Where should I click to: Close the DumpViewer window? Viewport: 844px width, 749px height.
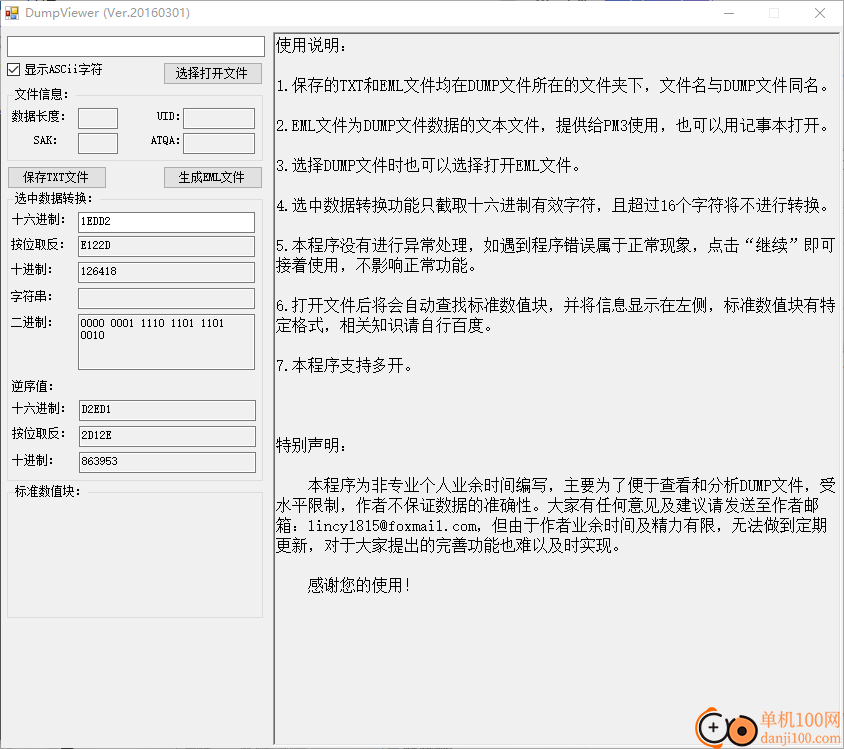(819, 13)
